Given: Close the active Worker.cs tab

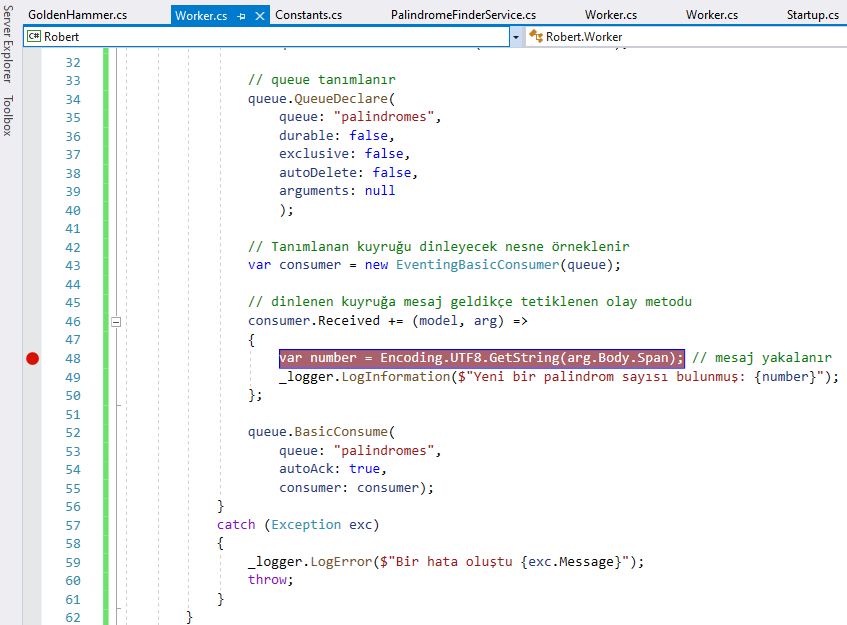Looking at the screenshot, I should (261, 16).
